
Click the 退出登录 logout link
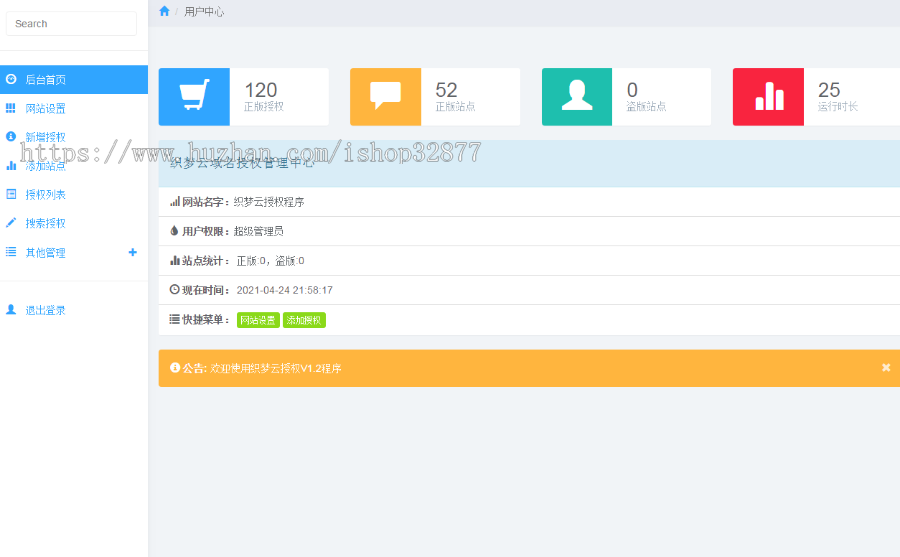[x=45, y=310]
